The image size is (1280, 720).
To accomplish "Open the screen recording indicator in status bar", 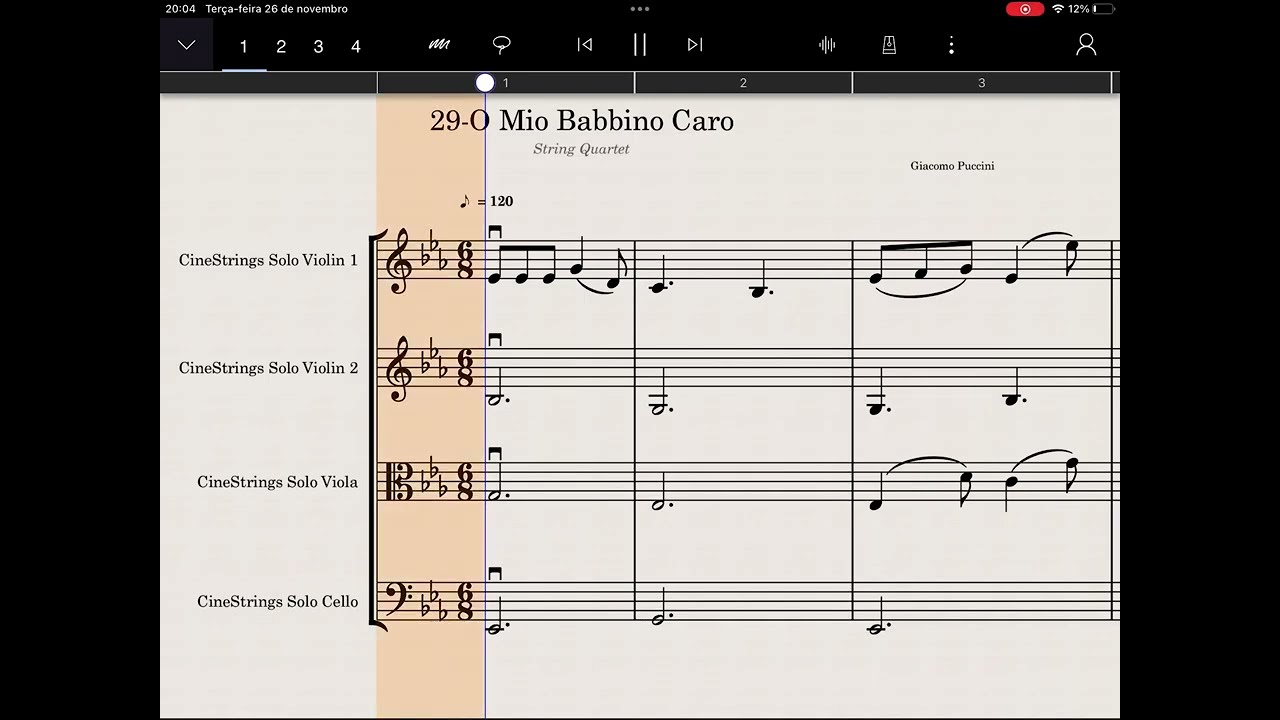I will (1025, 9).
